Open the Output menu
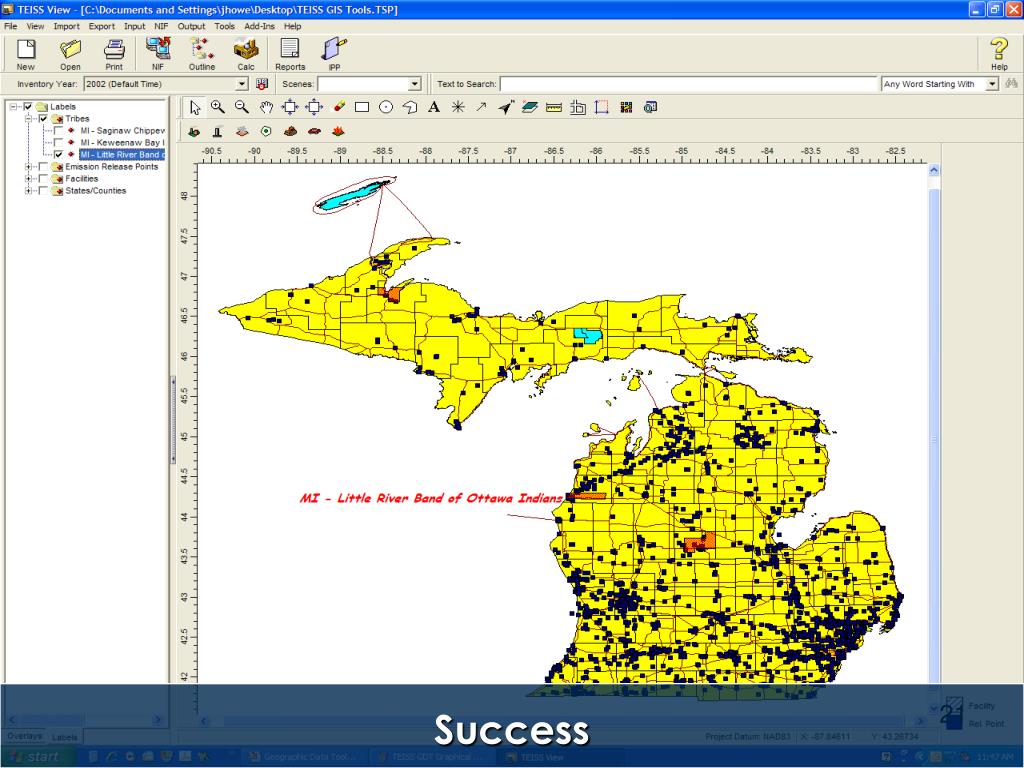The image size is (1024, 768). [191, 26]
